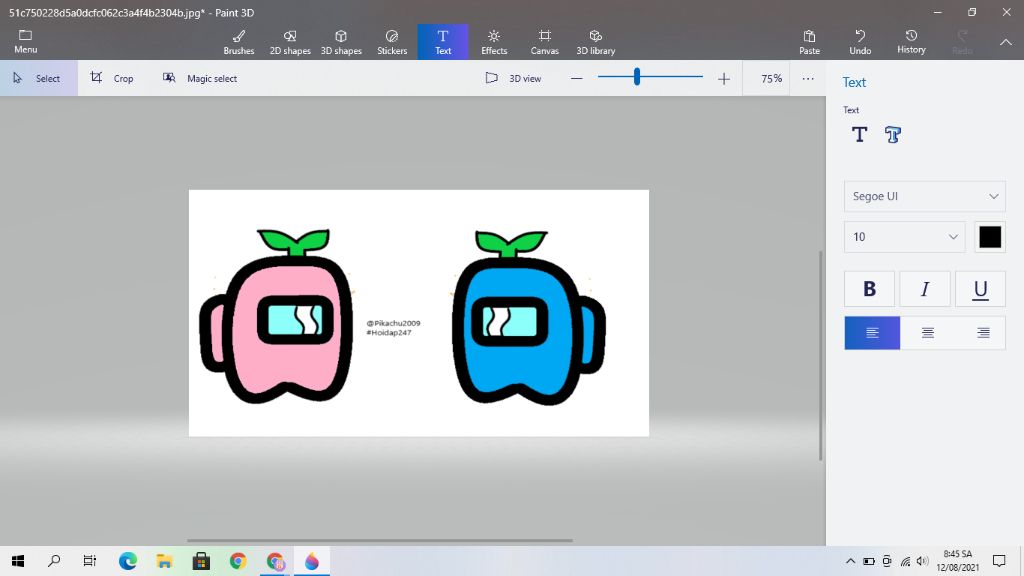Viewport: 1024px width, 576px height.
Task: Choose the Crop tool
Action: coord(112,78)
